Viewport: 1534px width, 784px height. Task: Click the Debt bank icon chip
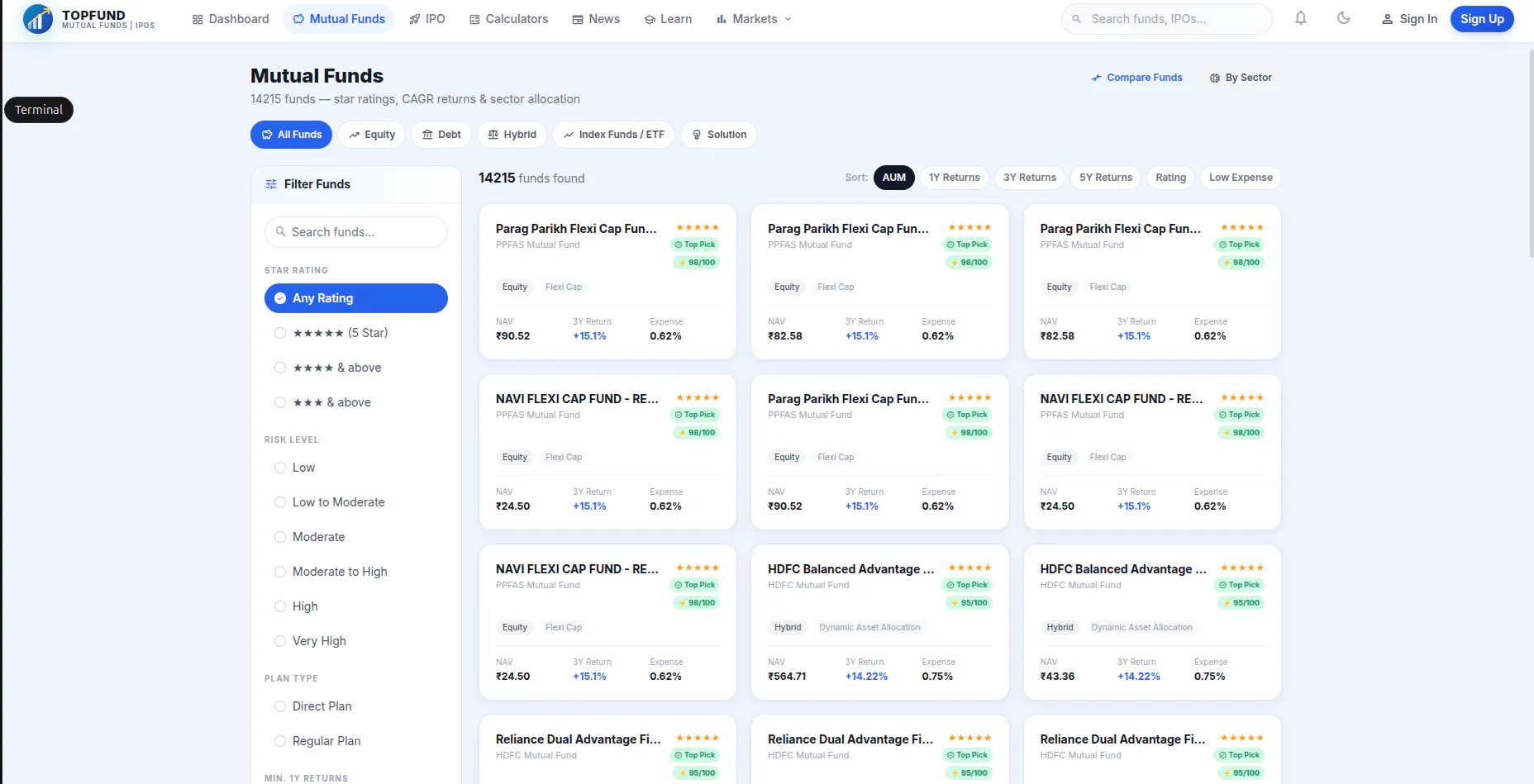pyautogui.click(x=427, y=135)
